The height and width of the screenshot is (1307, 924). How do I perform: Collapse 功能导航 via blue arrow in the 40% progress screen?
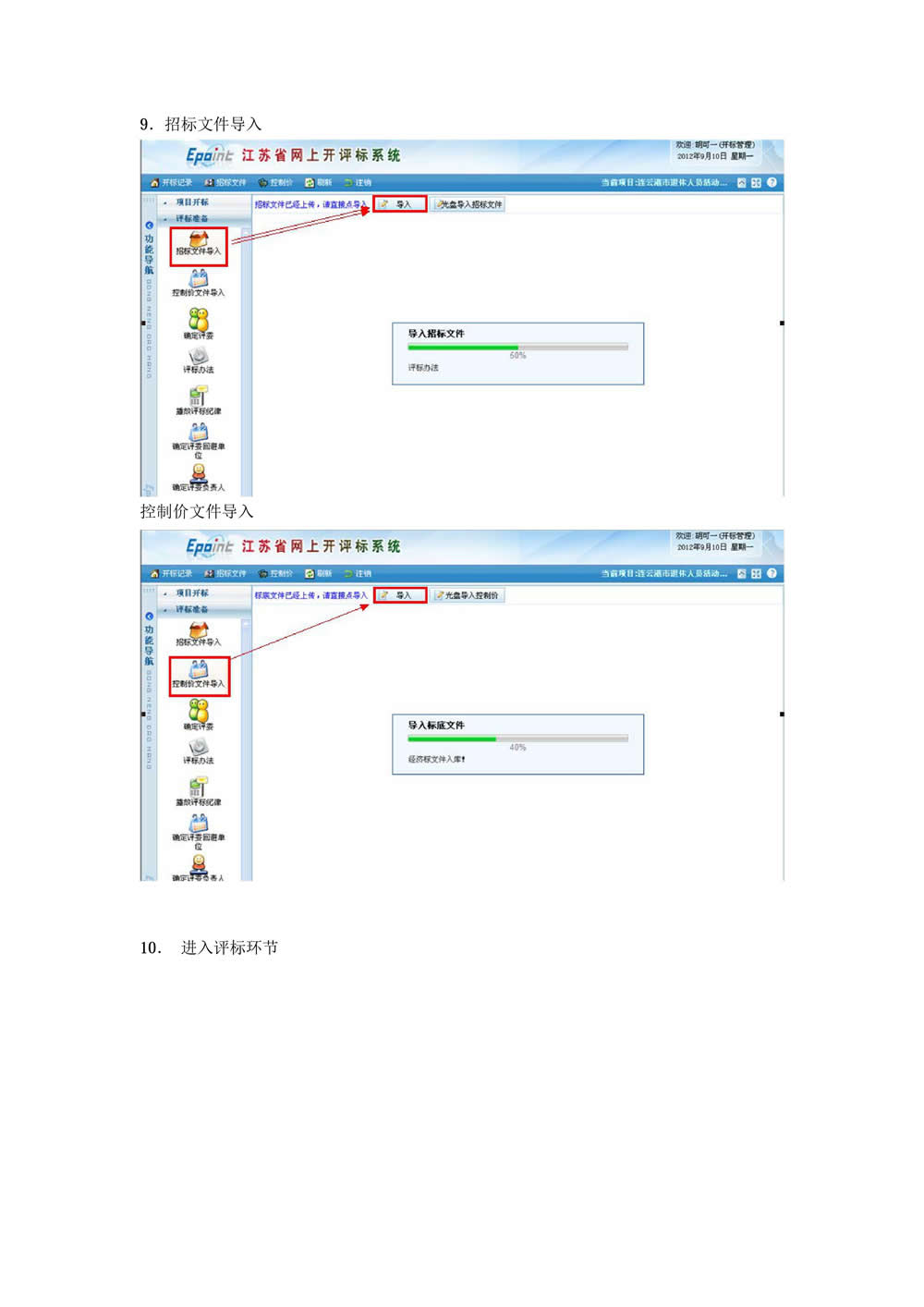[149, 616]
